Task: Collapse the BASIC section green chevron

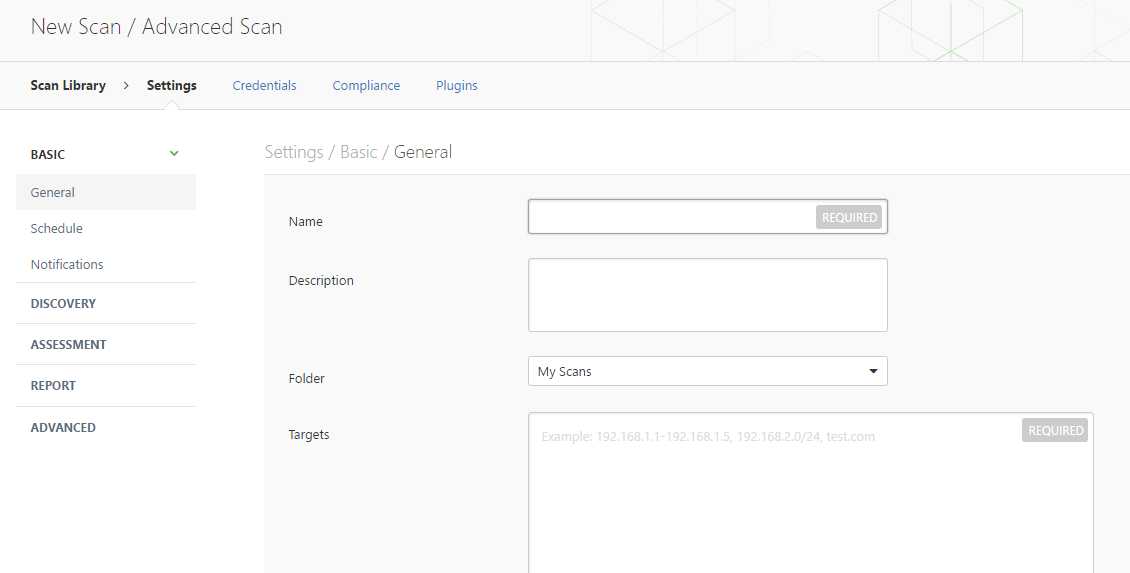Action: pyautogui.click(x=174, y=154)
